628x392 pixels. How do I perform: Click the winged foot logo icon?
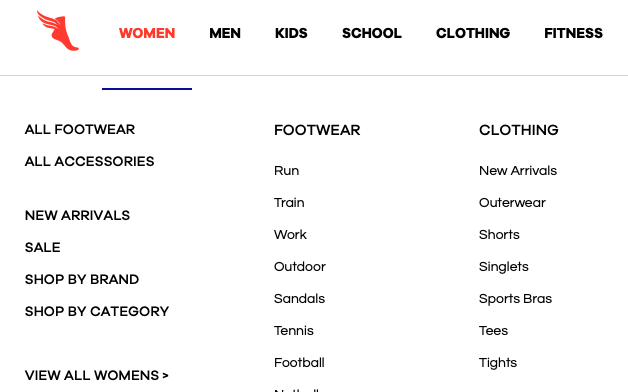tap(58, 31)
